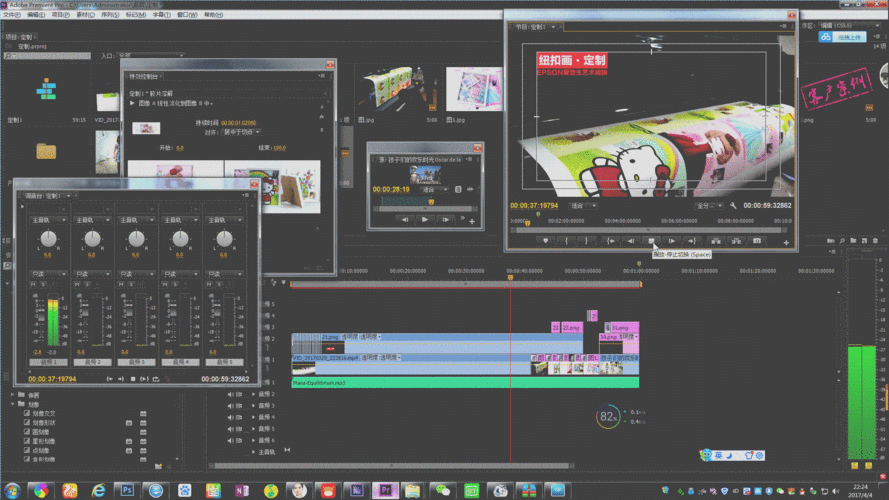The height and width of the screenshot is (500, 889).
Task: Click the Lift button in Program monitor
Action: (716, 241)
